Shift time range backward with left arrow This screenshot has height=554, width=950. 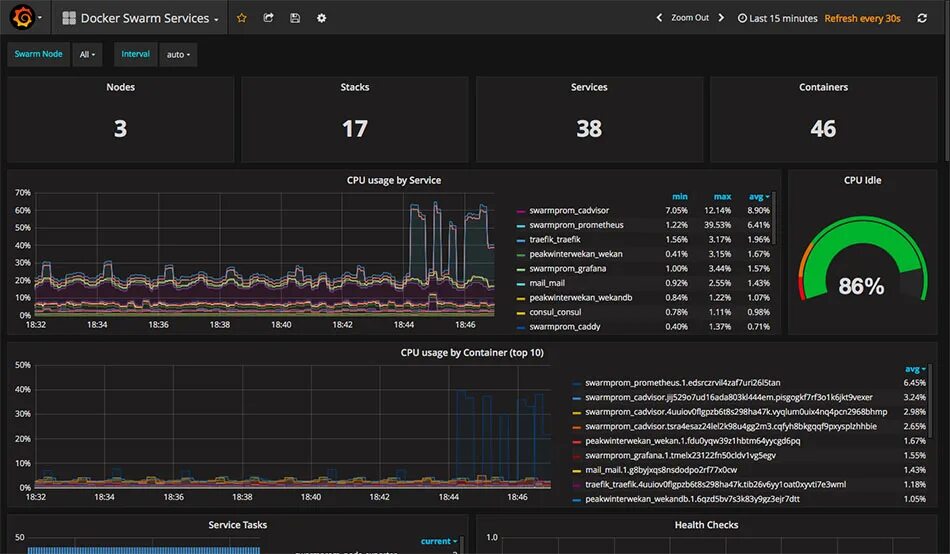point(659,18)
